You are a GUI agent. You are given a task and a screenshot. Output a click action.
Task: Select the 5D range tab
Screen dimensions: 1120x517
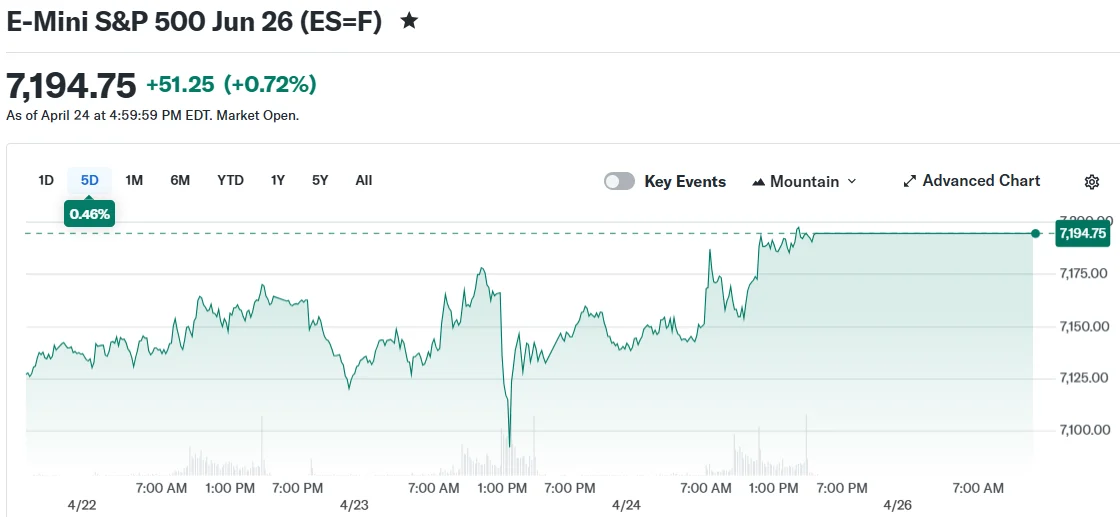click(x=89, y=181)
